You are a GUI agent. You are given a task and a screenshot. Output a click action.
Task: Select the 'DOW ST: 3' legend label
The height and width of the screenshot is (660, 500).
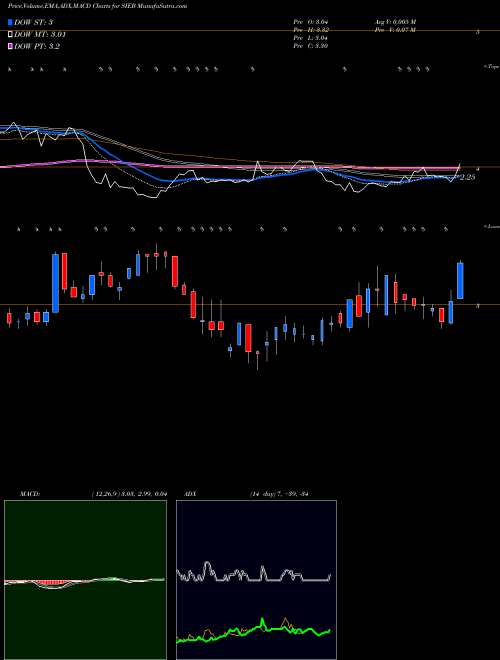point(33,22)
